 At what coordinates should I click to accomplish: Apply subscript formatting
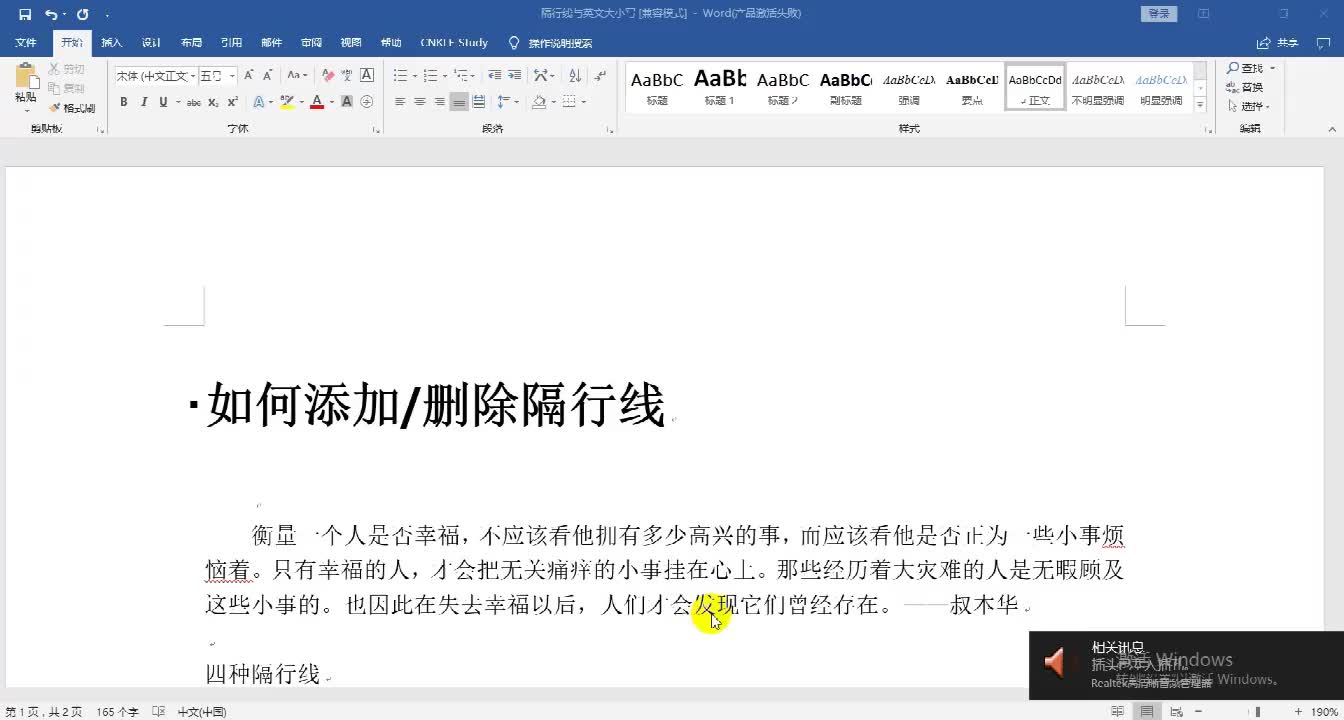214,102
